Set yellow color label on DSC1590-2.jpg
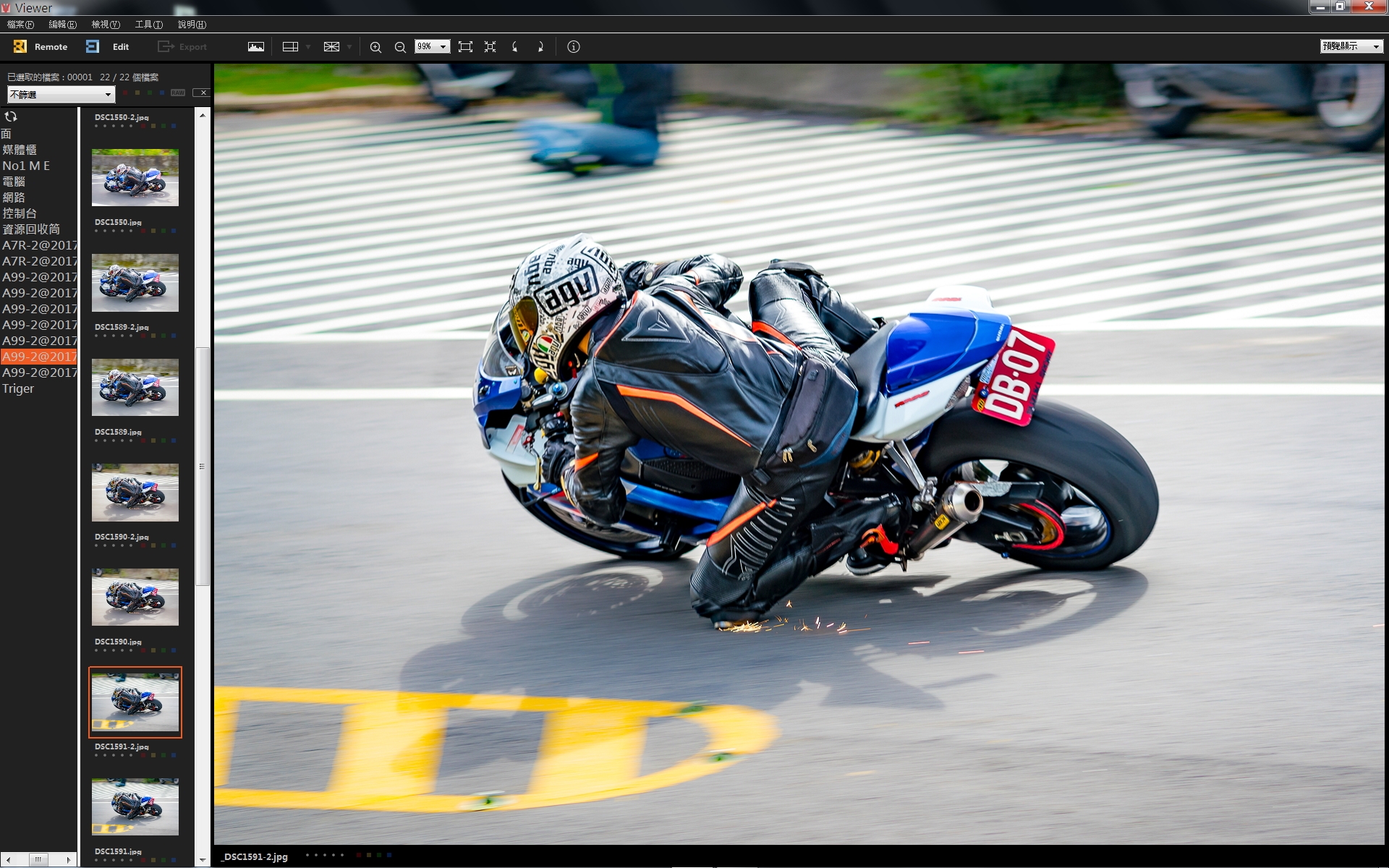The height and width of the screenshot is (868, 1389). point(153,545)
